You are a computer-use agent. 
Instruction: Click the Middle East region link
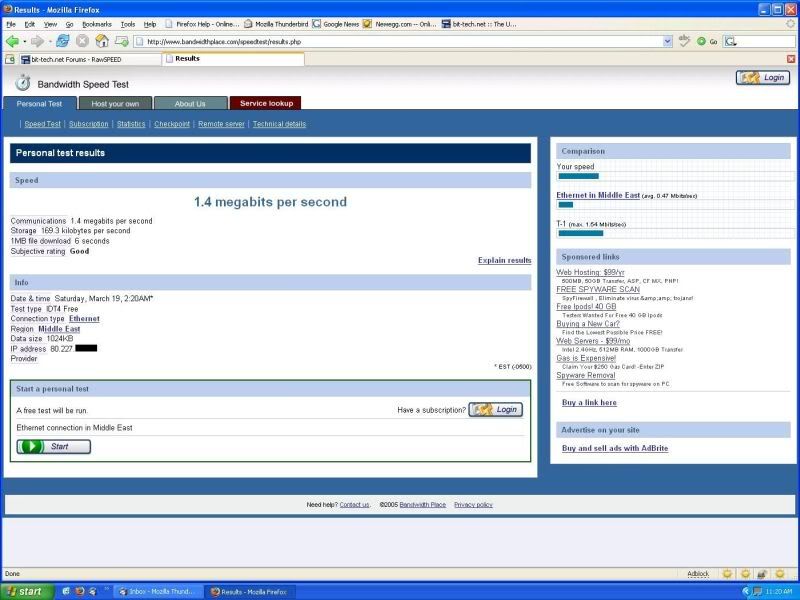click(x=59, y=329)
